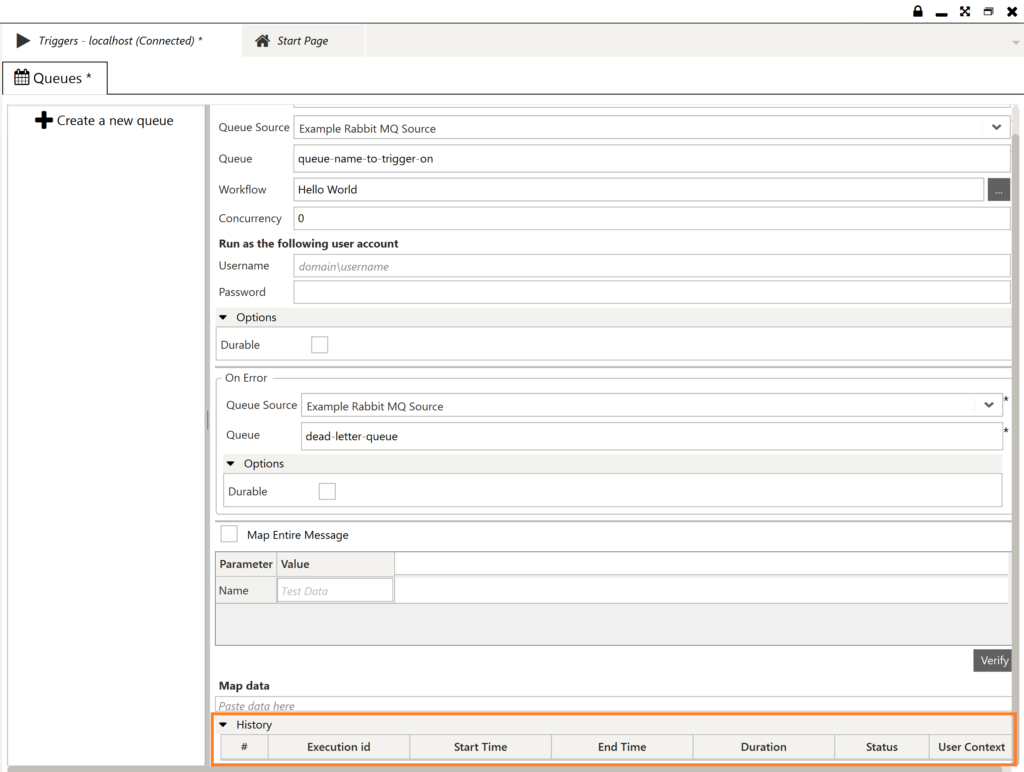Enable the Durable checkbox under Options
This screenshot has height=772, width=1024.
(x=319, y=344)
